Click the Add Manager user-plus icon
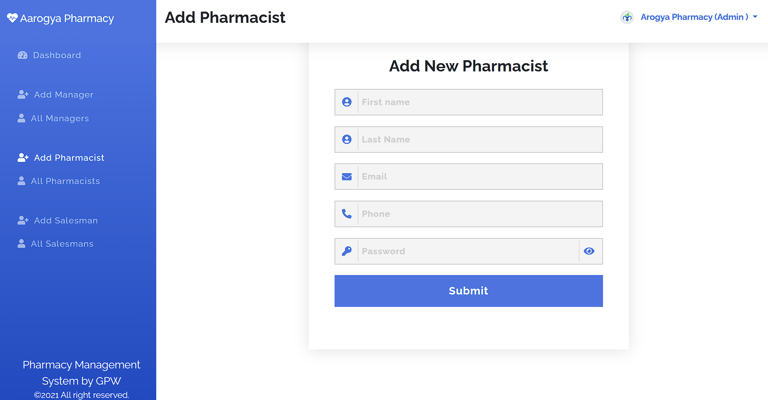Image resolution: width=768 pixels, height=400 pixels. click(23, 94)
